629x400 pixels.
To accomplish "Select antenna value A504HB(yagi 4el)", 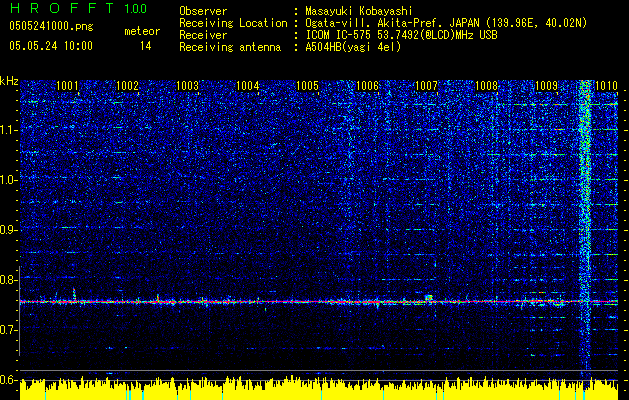I will pos(353,47).
